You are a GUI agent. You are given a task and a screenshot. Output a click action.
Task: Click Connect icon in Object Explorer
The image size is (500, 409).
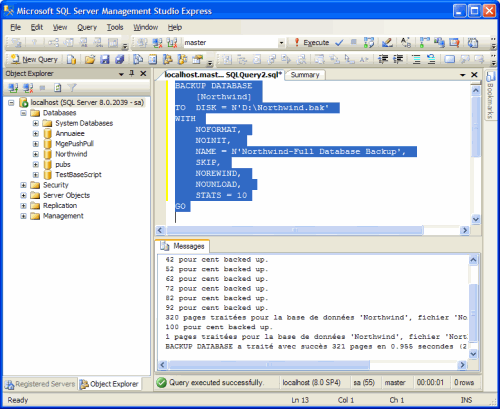pos(13,88)
